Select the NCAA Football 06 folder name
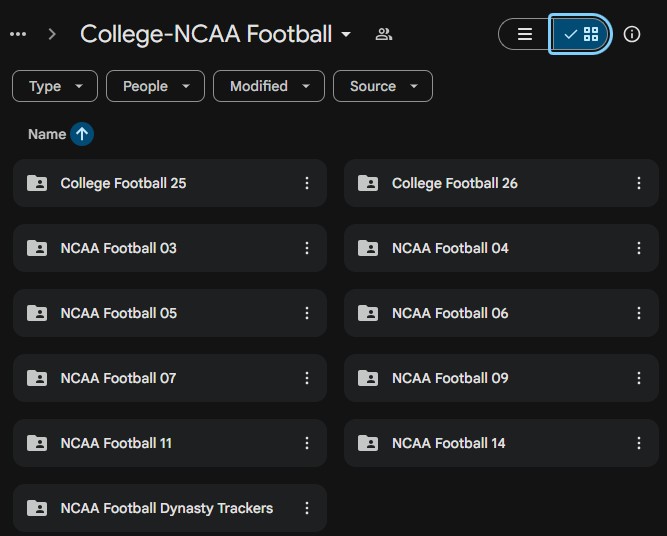Viewport: 667px width, 536px height. tap(450, 313)
